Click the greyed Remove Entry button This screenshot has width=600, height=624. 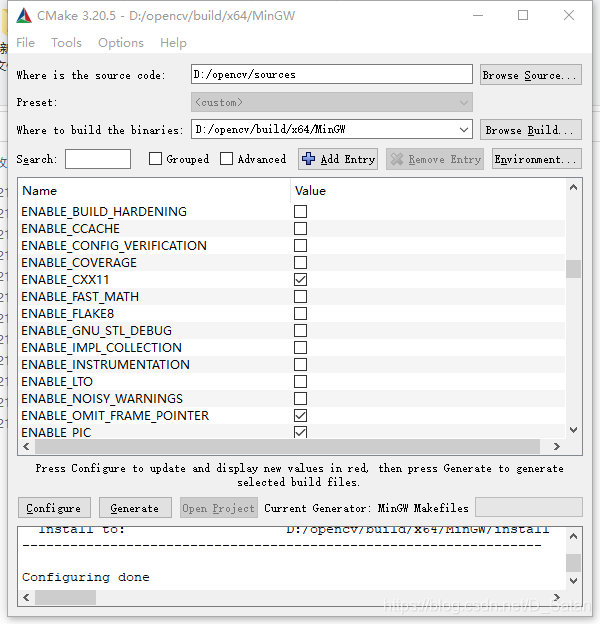[x=435, y=159]
